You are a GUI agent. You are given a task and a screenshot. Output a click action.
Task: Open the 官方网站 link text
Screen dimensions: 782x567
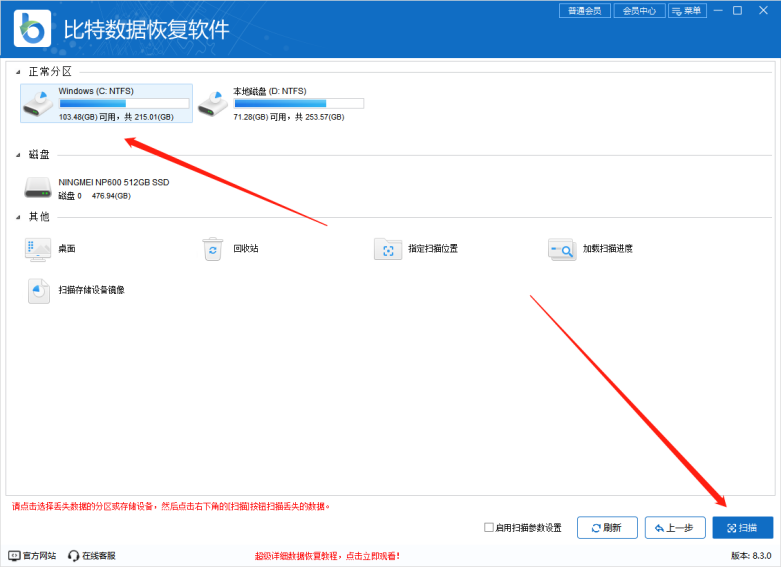pyautogui.click(x=39, y=556)
